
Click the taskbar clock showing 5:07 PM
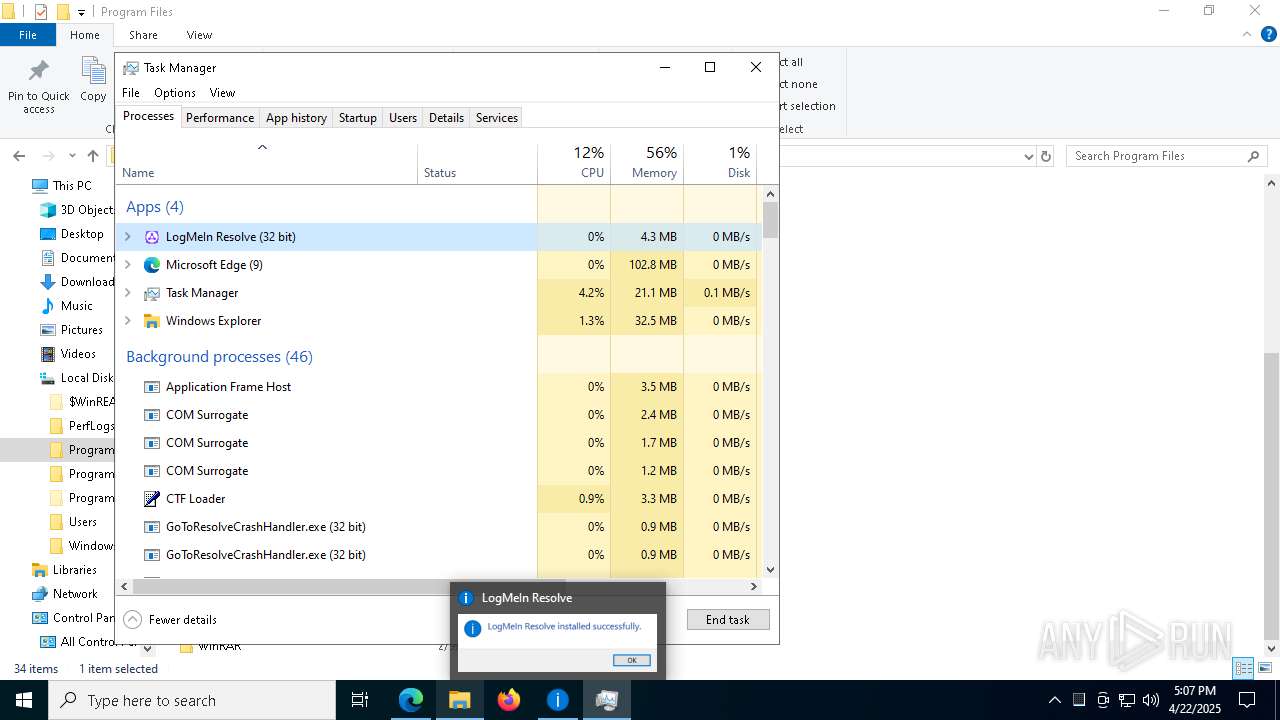1195,700
